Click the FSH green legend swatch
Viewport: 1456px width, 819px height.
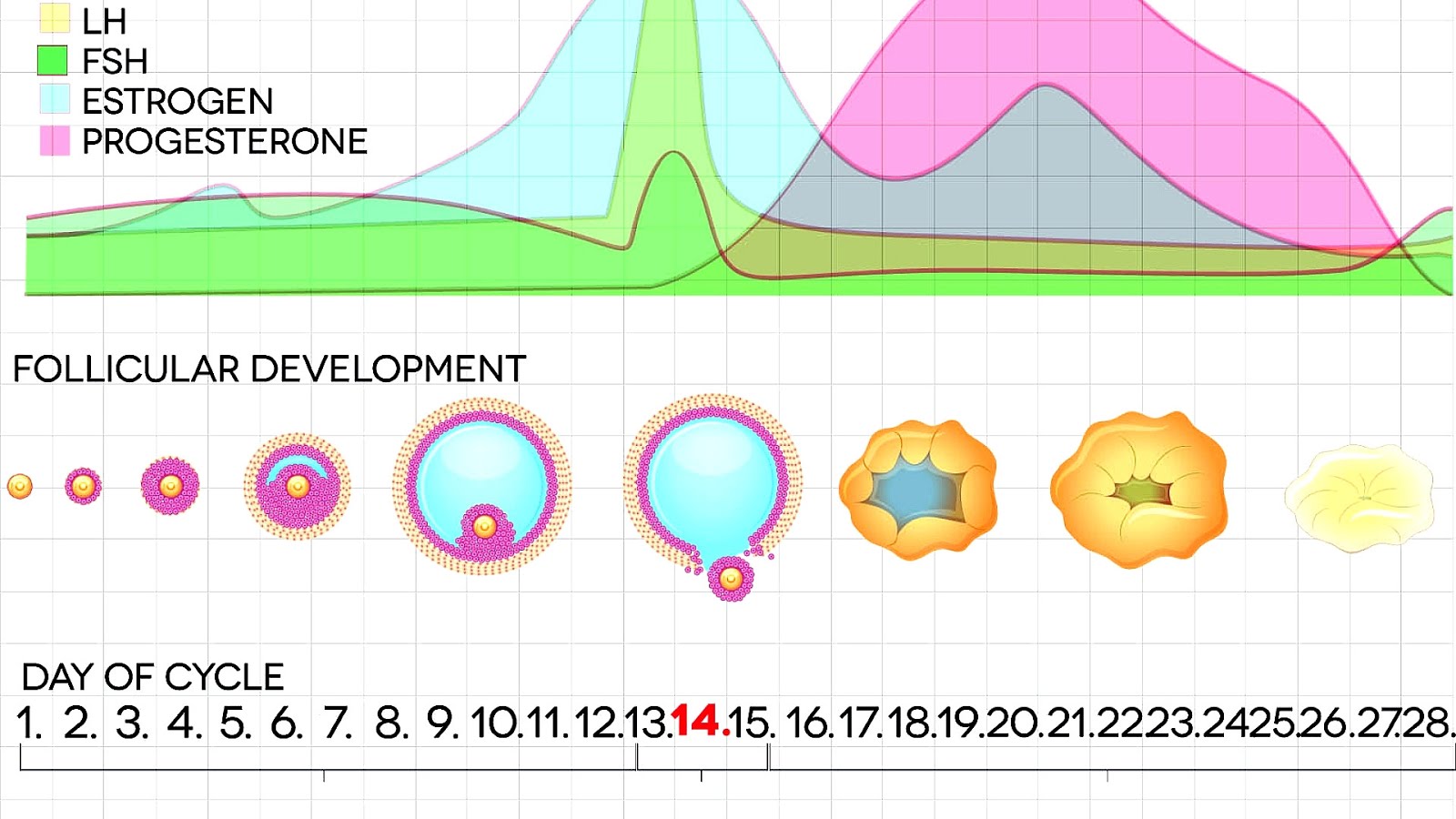(53, 60)
